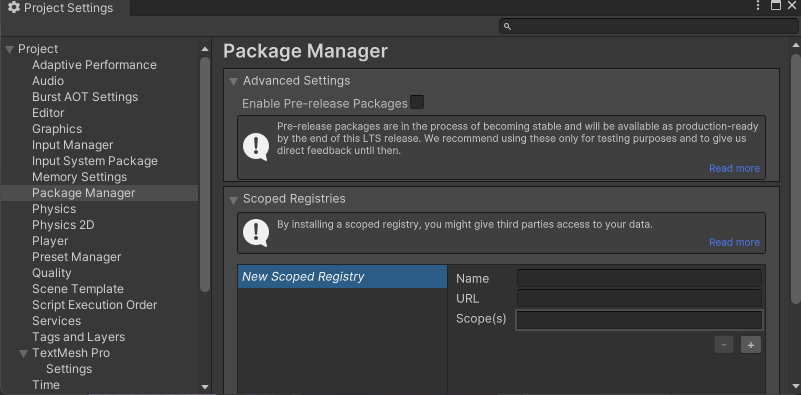Click sidebar scrollbar down arrow
801x395 pixels.
point(205,387)
